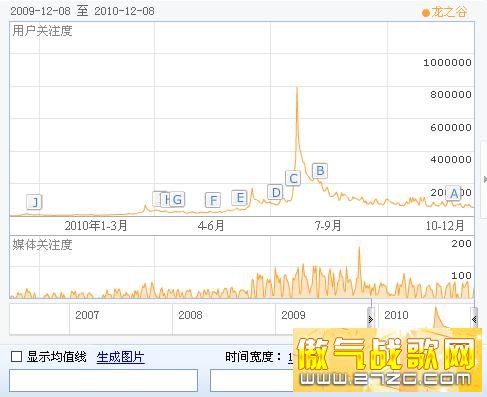Image resolution: width=487 pixels, height=397 pixels.
Task: Expand the side panel arrow at right edge
Action: click(x=485, y=180)
